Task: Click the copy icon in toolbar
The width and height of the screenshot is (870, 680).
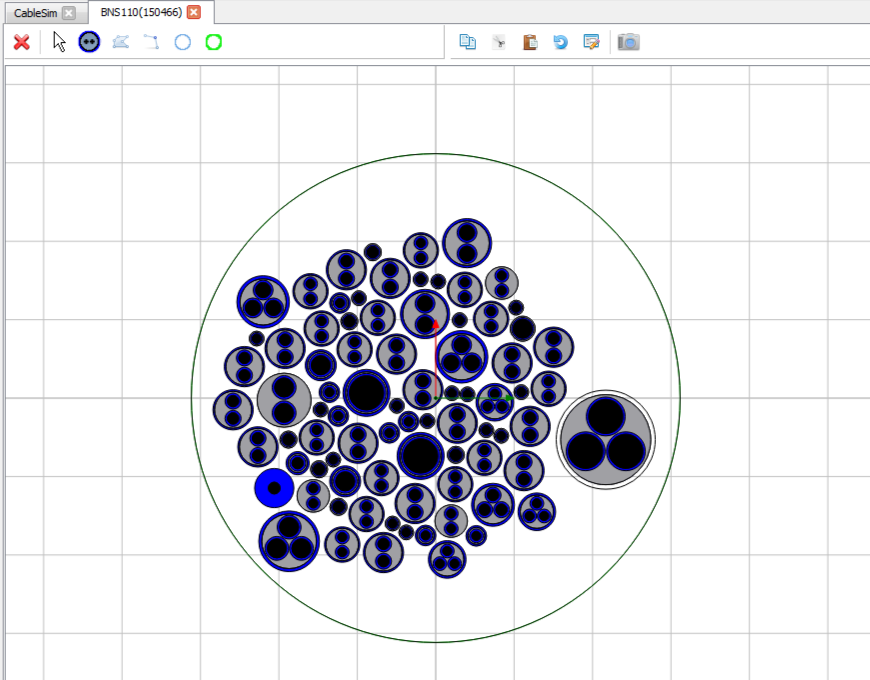Action: point(467,42)
